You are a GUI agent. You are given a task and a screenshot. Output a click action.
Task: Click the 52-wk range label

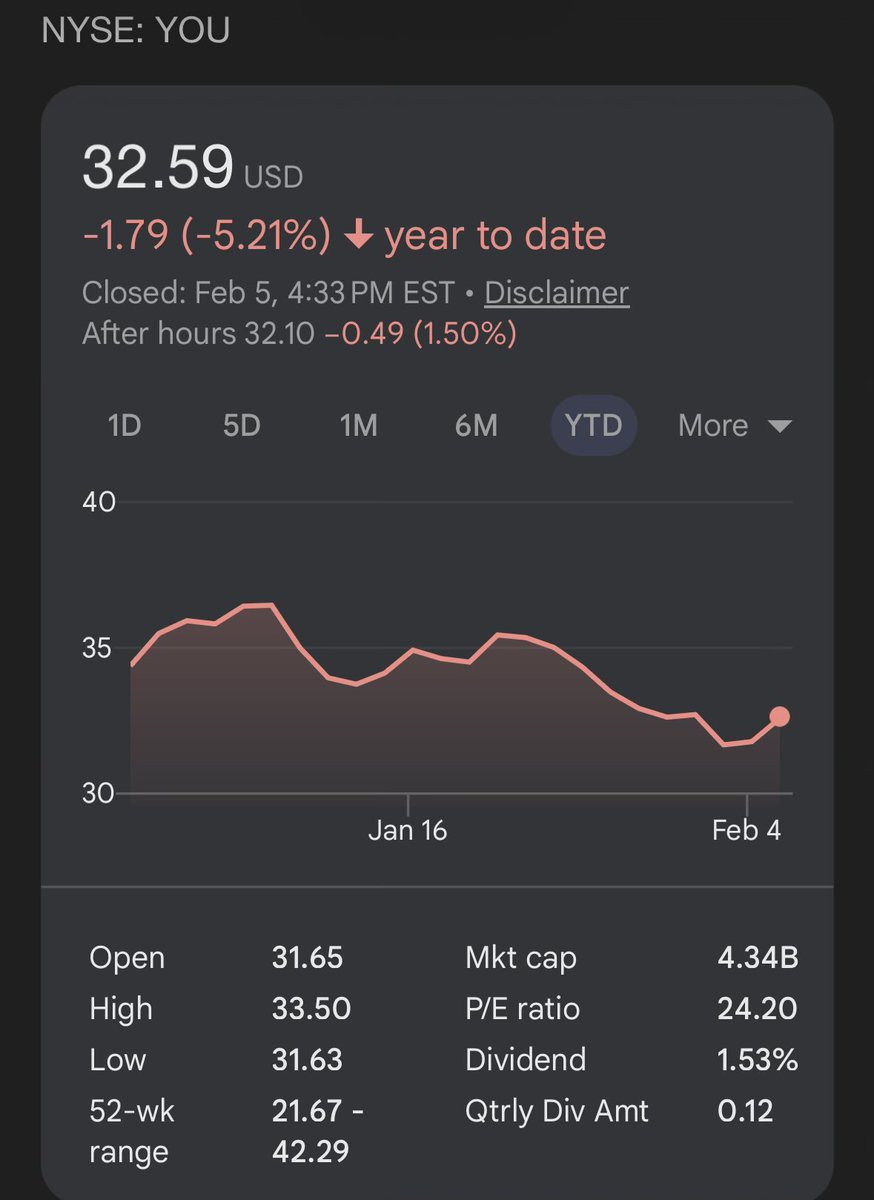tap(133, 1131)
